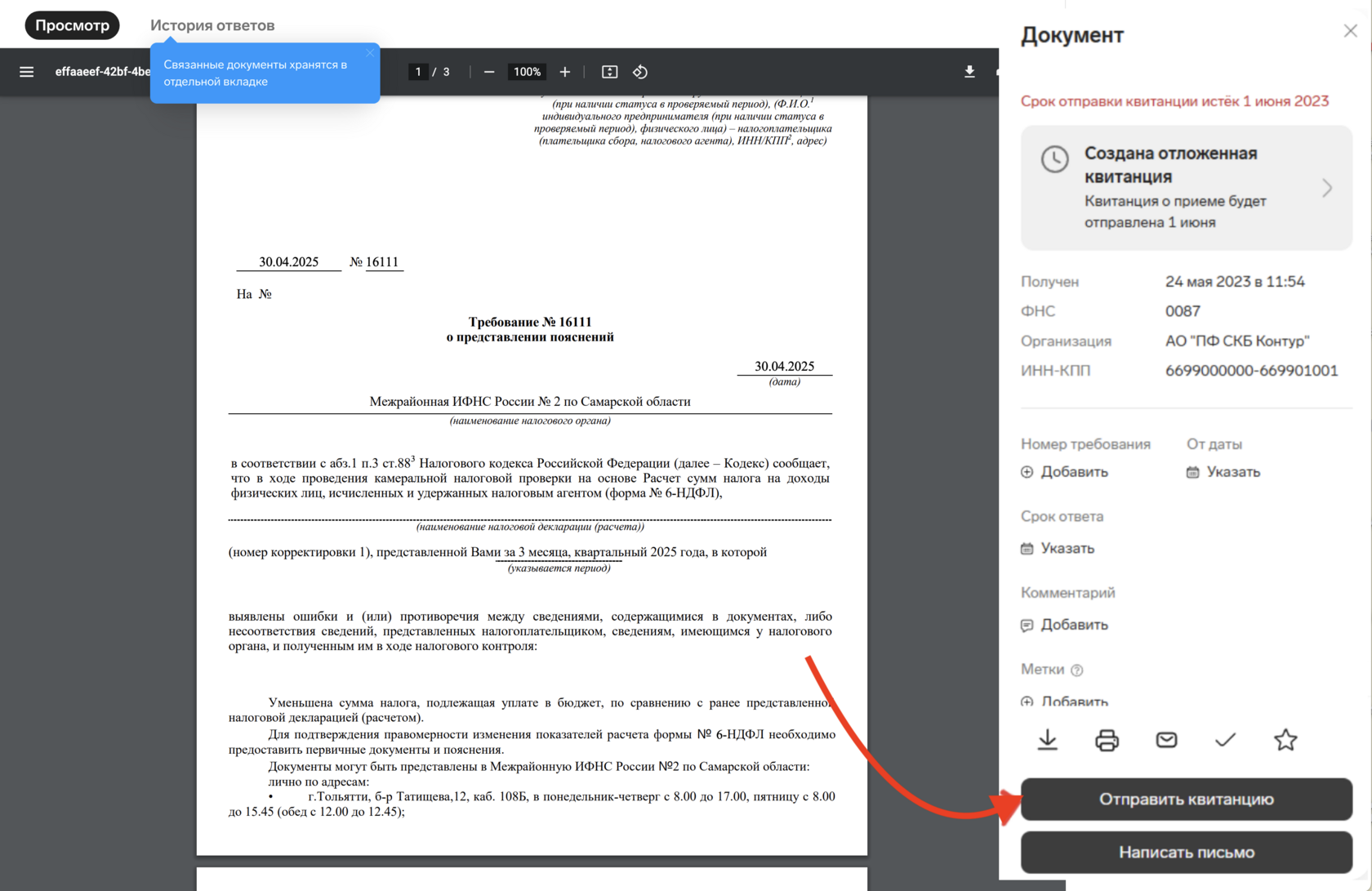Send the document by email
The width and height of the screenshot is (1372, 891).
coord(1166,740)
